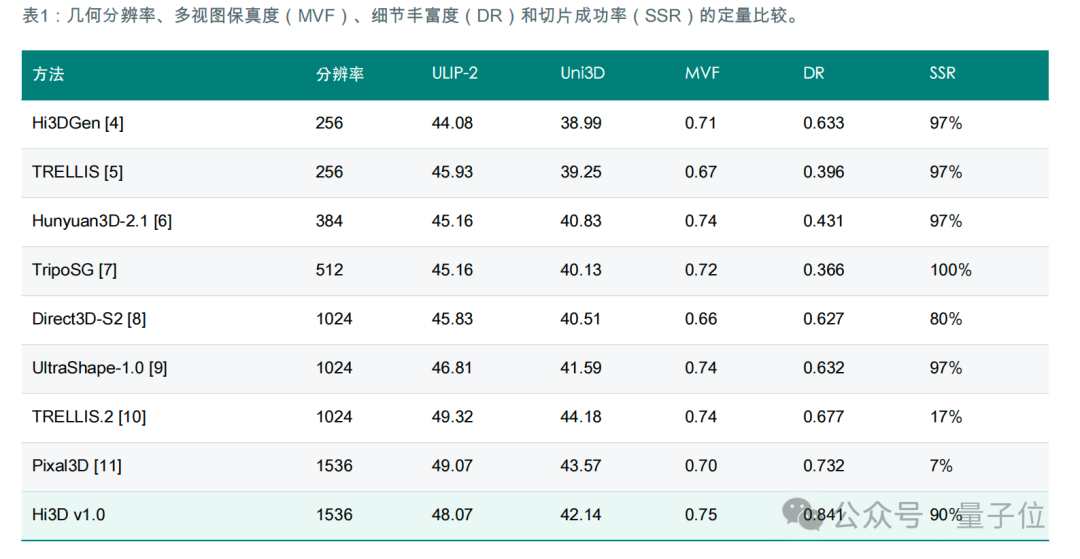Click 45.16 in the TripoSG row

tap(452, 270)
